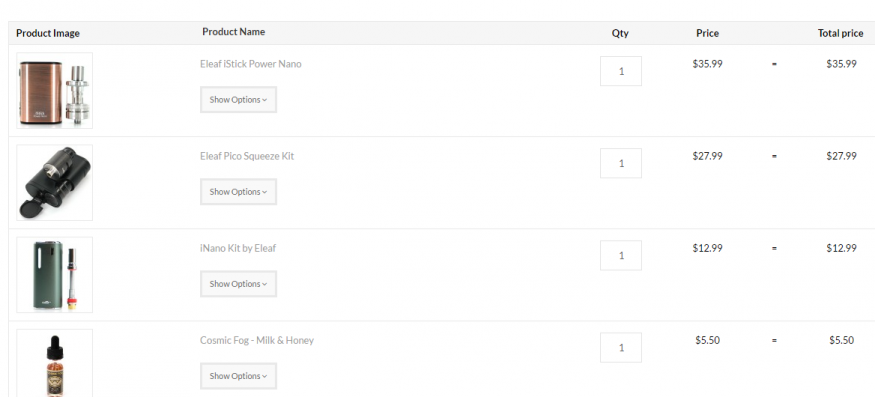Focus the quantity field for iNano Kit
The width and height of the screenshot is (875, 397).
621,255
